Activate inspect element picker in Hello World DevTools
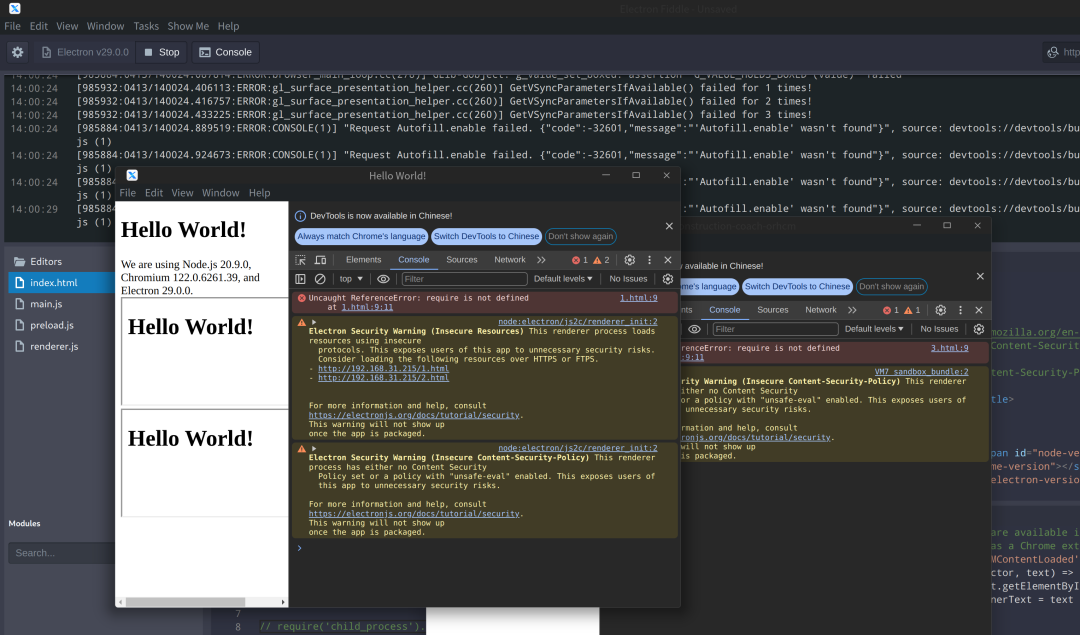 click(300, 260)
